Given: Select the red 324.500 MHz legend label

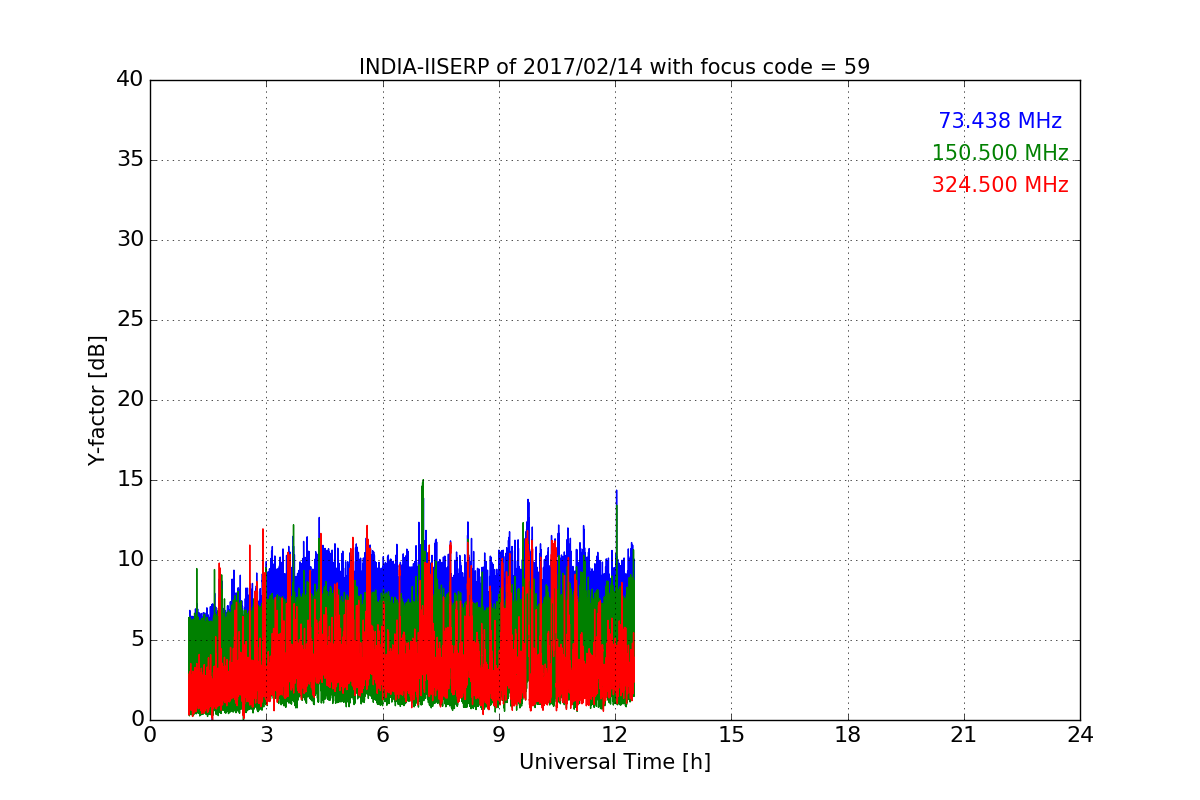Looking at the screenshot, I should pos(999,185).
